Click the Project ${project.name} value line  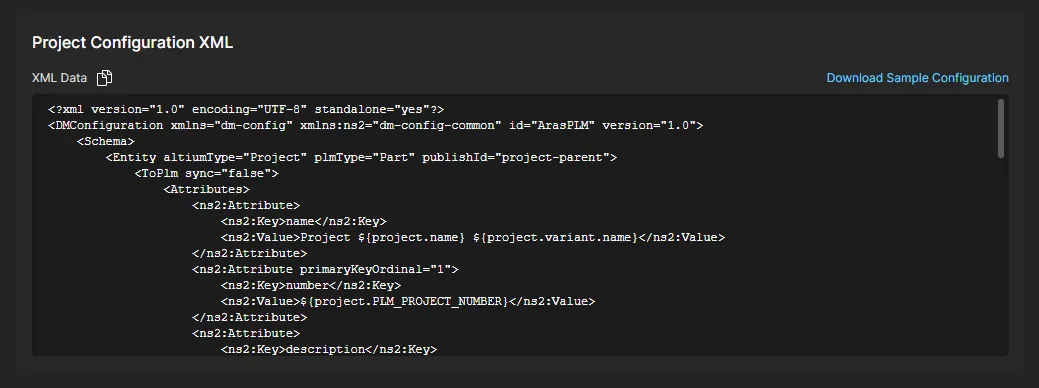pyautogui.click(x=472, y=237)
